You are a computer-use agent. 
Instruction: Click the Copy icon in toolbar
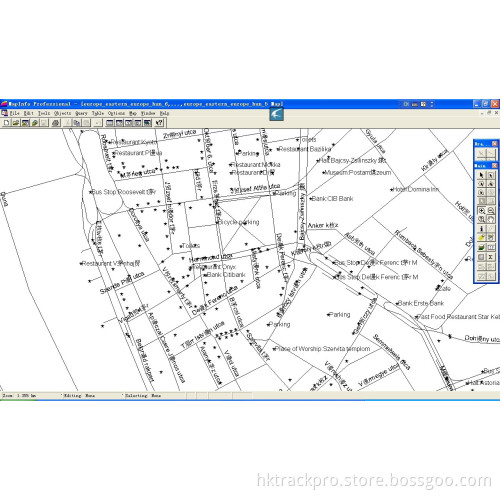pos(77,123)
